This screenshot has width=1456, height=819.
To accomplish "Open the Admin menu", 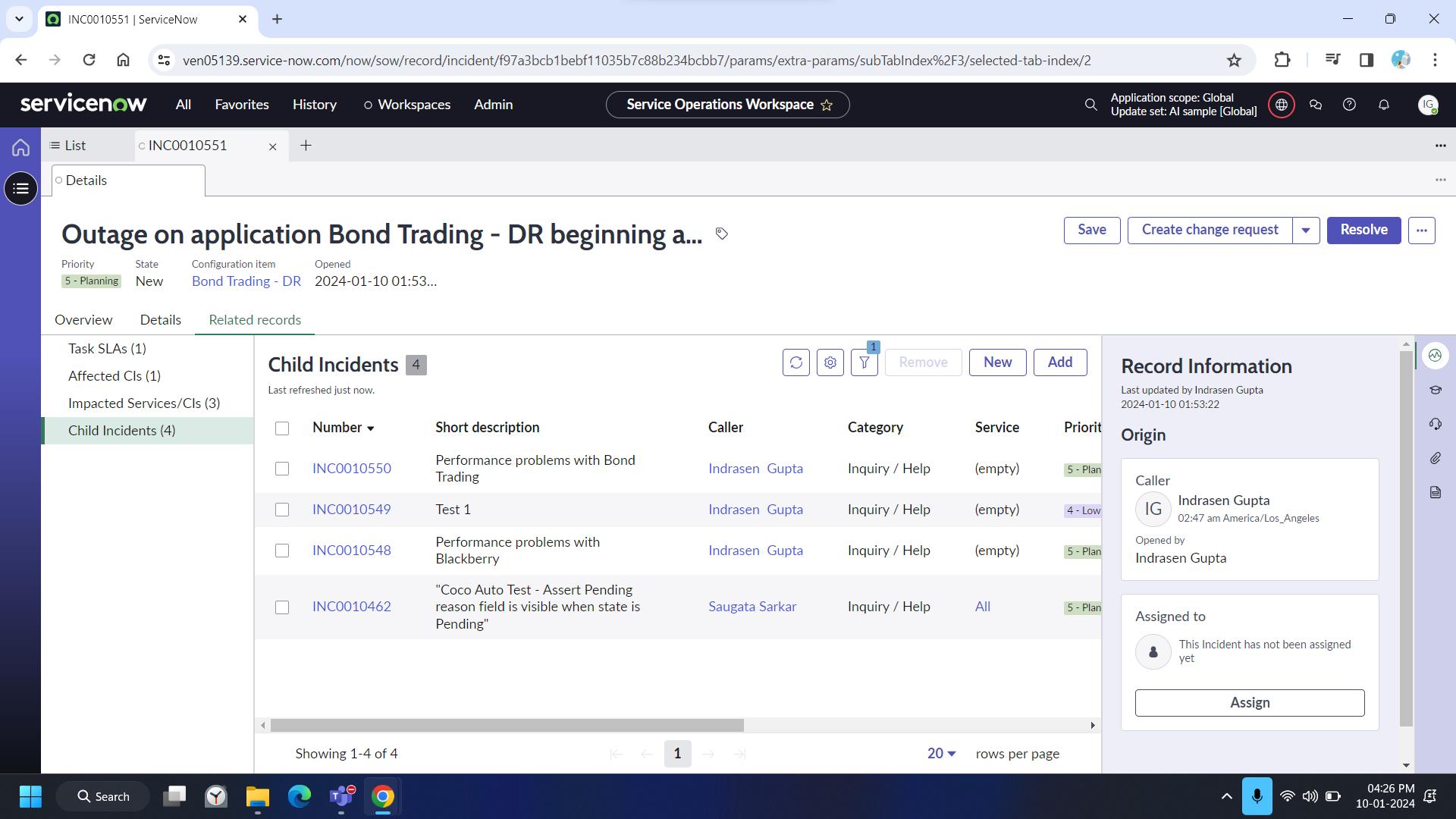I will pyautogui.click(x=494, y=105).
